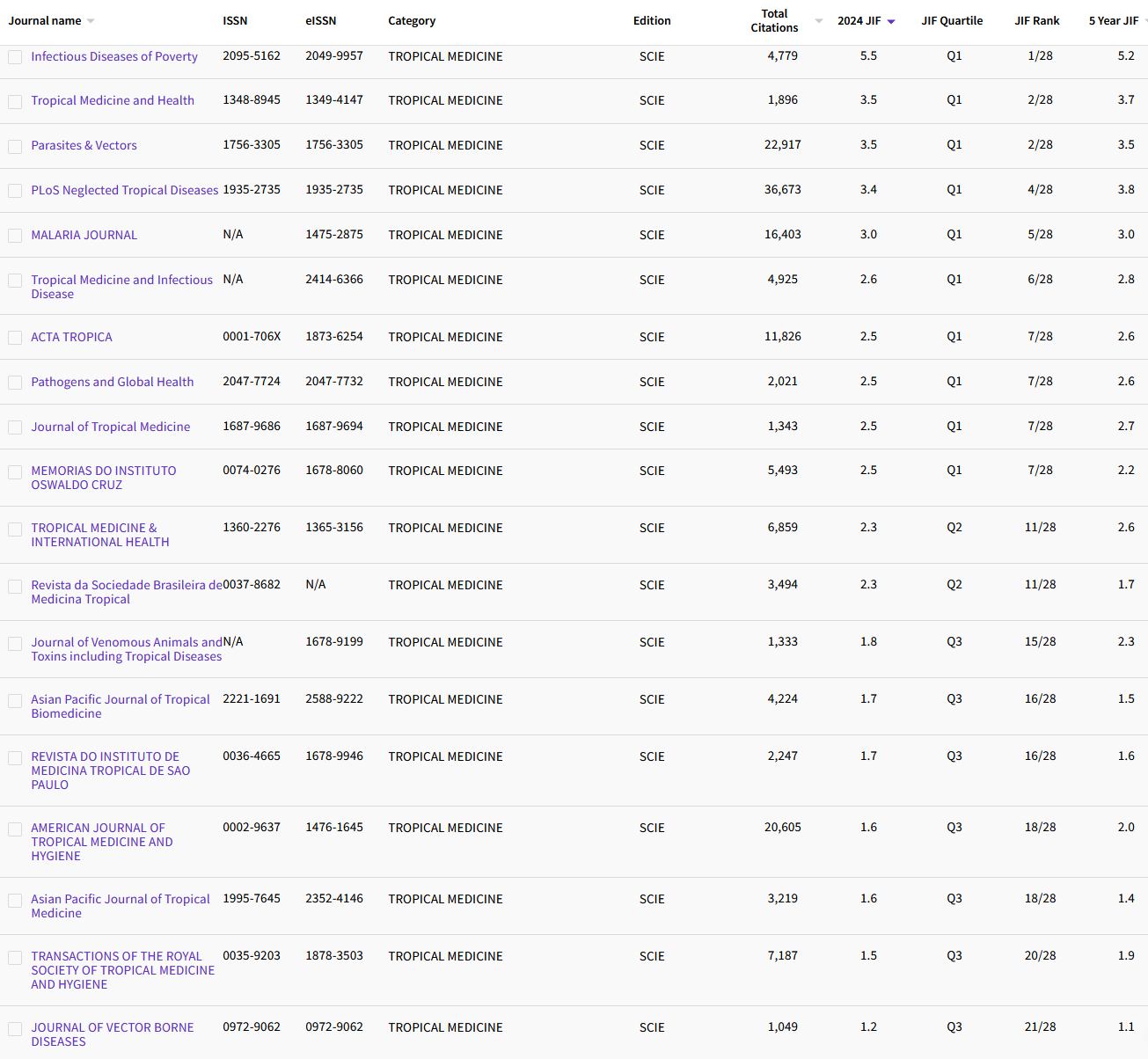
Task: Open the Total Citations sort dropdown
Action: (818, 20)
